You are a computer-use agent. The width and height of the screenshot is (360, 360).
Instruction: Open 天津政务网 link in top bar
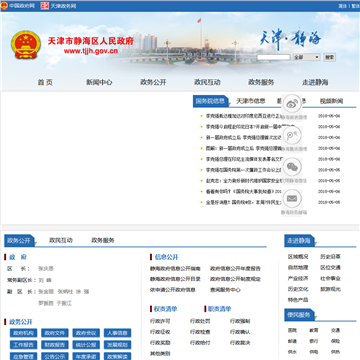coord(58,6)
